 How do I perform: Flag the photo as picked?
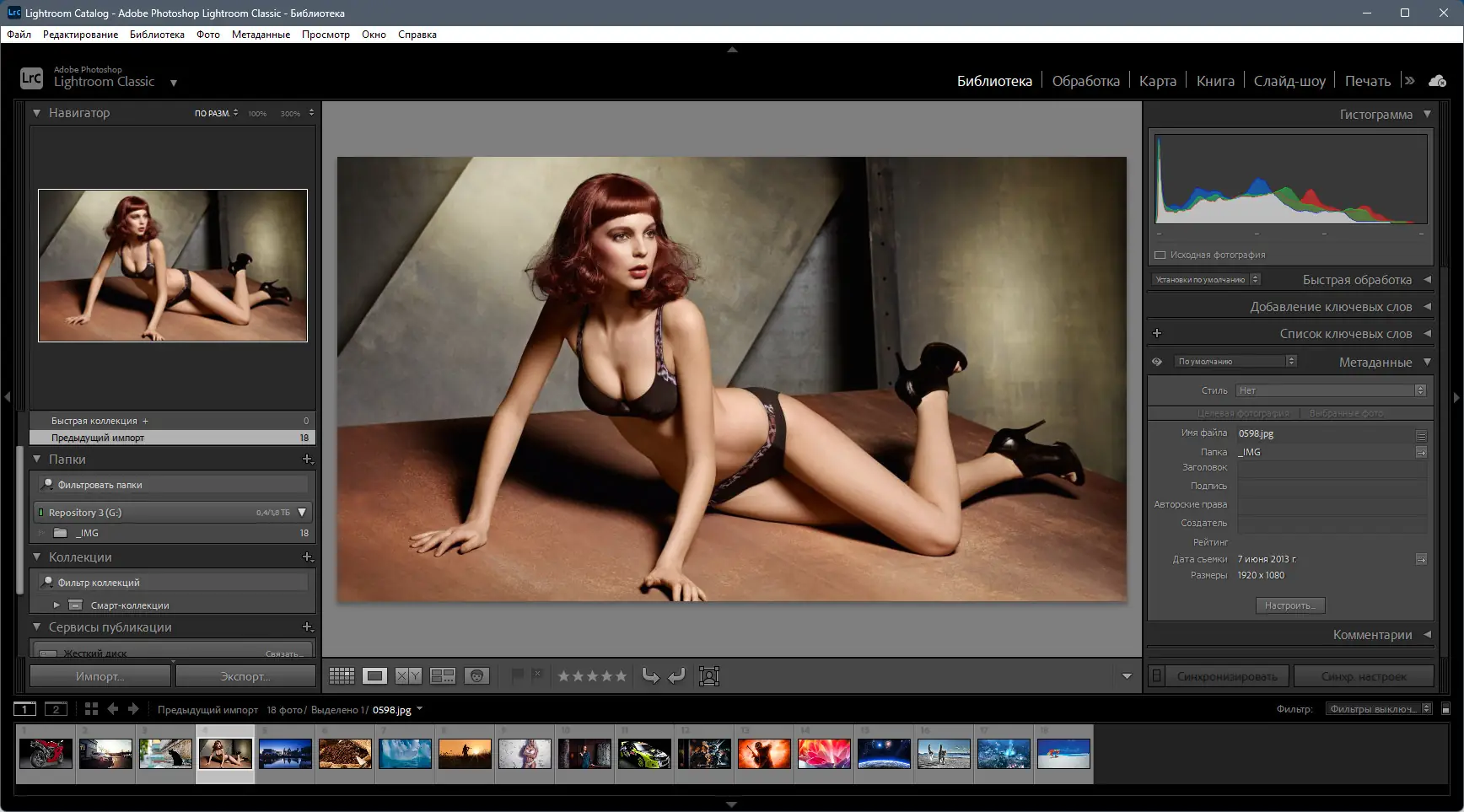(517, 675)
